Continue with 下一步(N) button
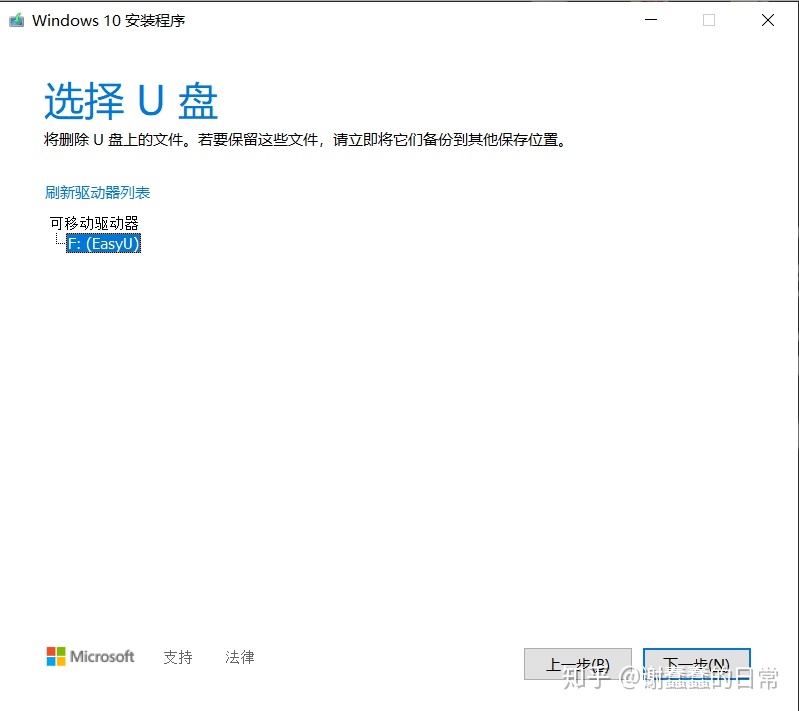Viewport: 799px width, 711px height. [697, 664]
